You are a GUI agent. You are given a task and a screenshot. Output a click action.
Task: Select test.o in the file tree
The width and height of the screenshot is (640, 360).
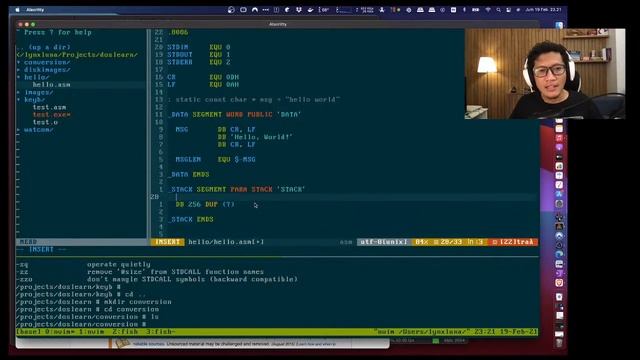coord(45,122)
